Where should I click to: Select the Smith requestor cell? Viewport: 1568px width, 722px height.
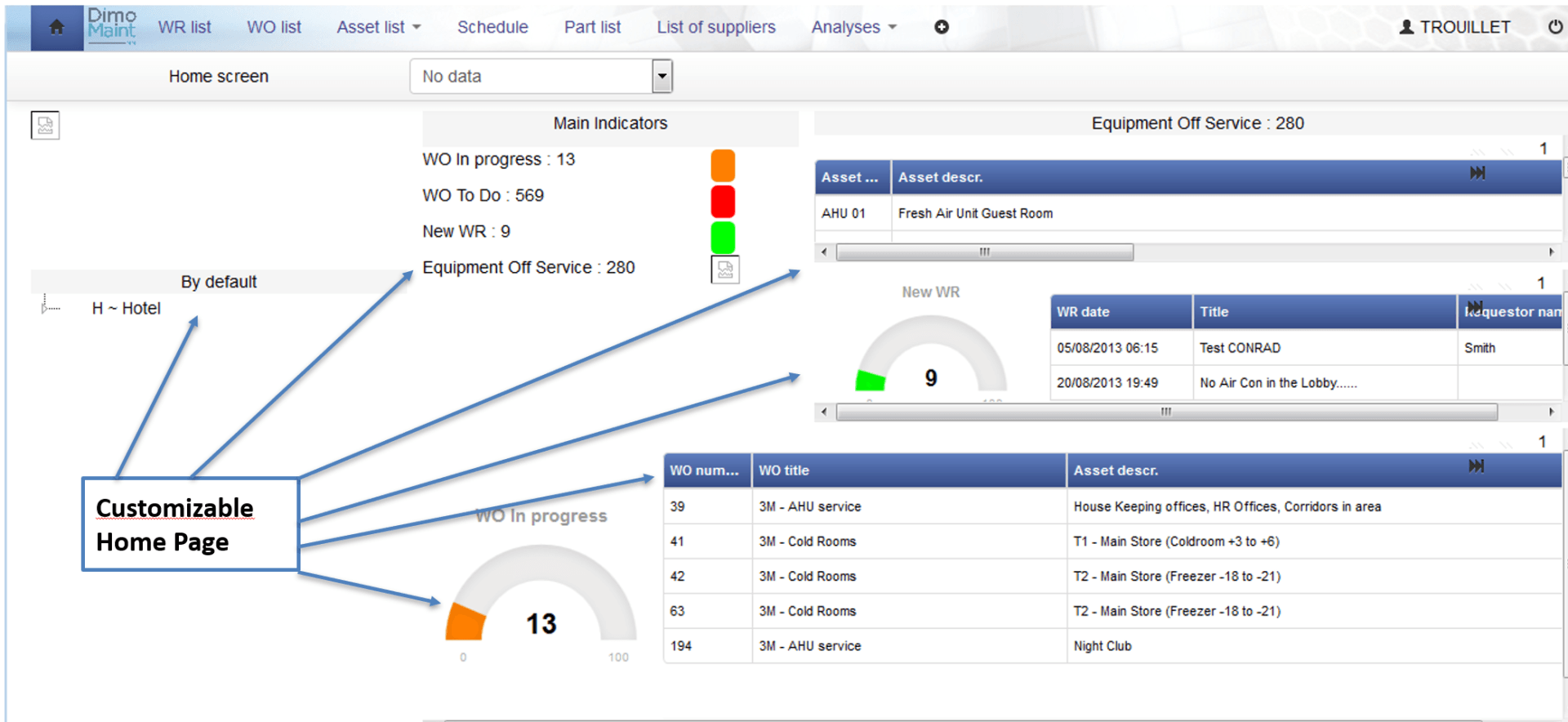point(1510,348)
